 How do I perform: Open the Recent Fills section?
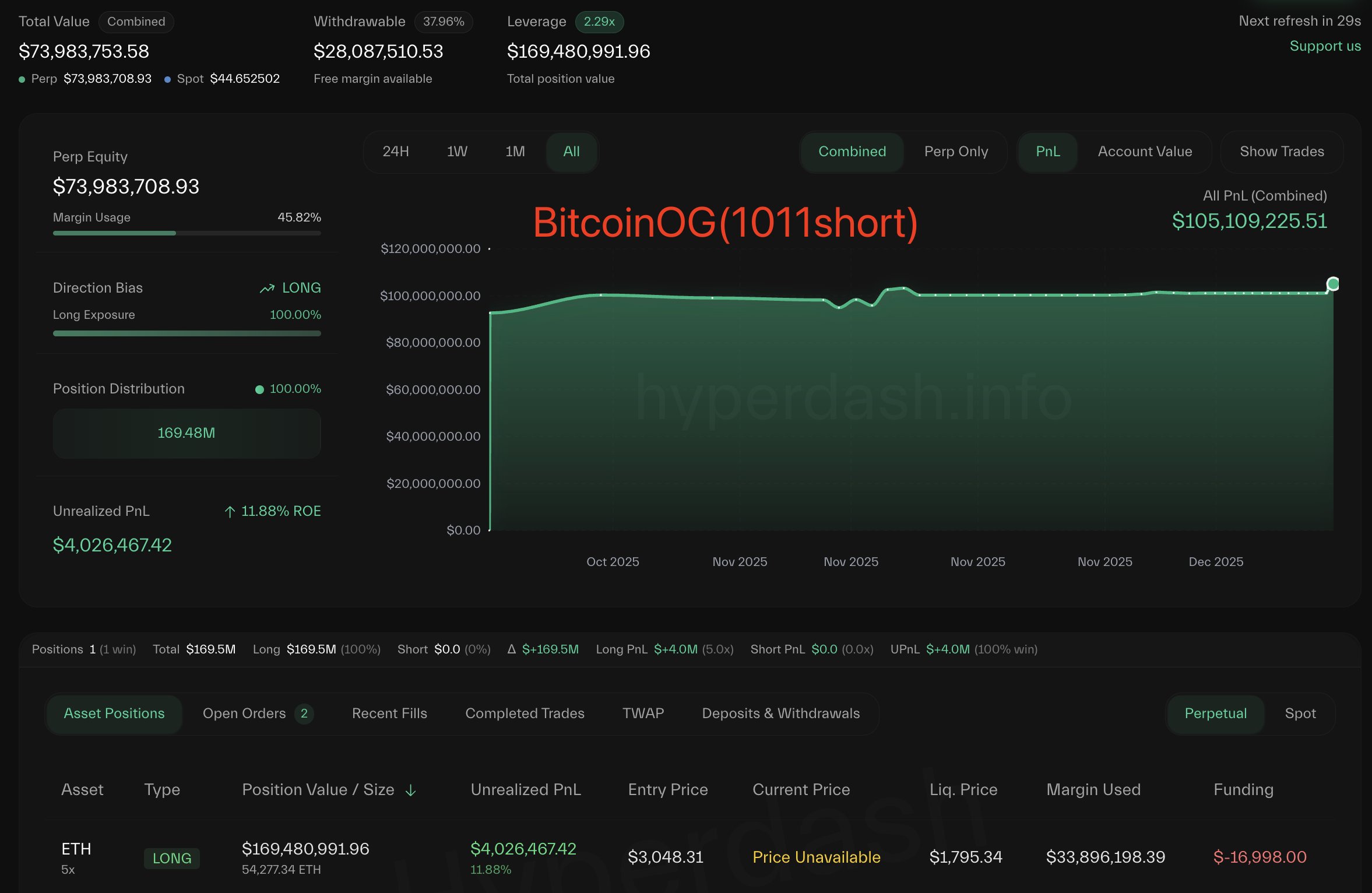tap(389, 713)
